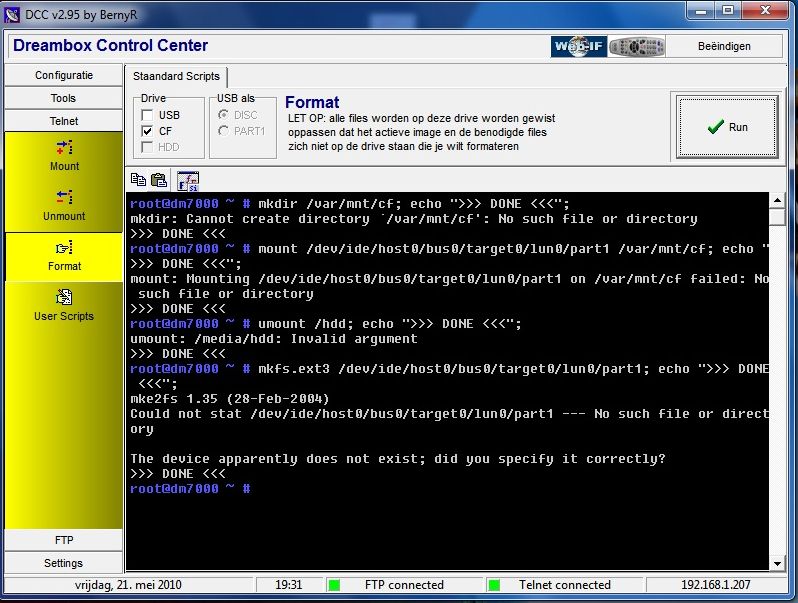
Task: Switch to Staandard Scripts tab
Action: [176, 76]
